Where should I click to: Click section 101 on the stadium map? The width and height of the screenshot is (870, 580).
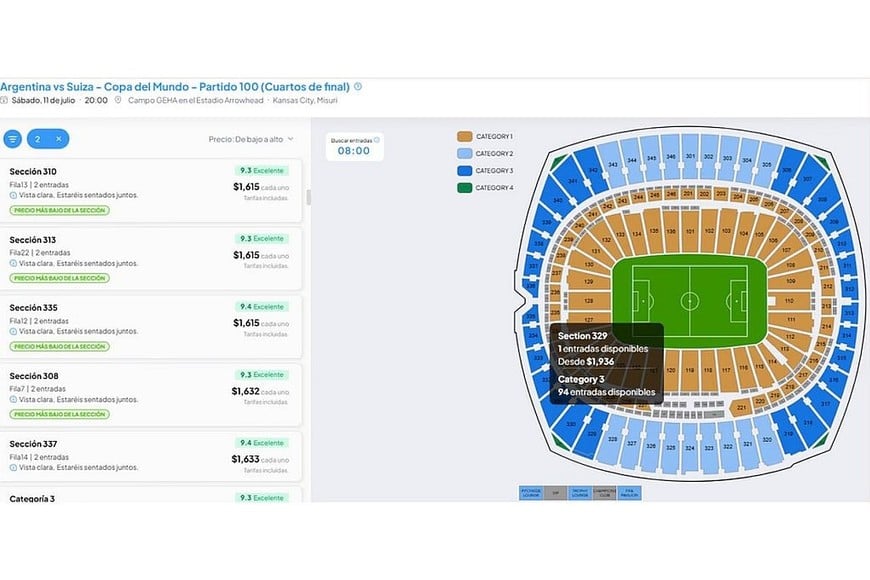pyautogui.click(x=690, y=230)
